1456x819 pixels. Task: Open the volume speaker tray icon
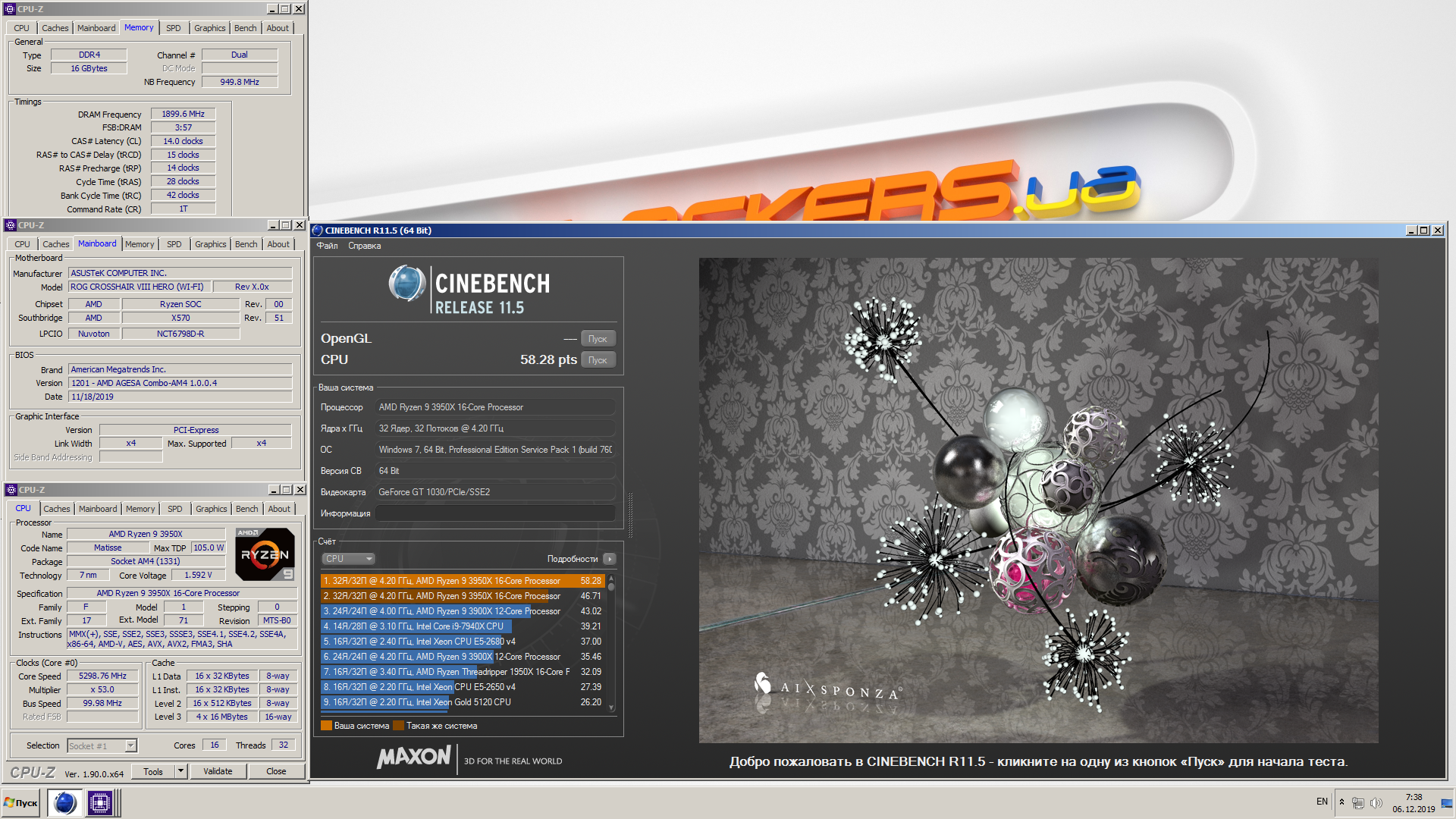tap(1376, 802)
